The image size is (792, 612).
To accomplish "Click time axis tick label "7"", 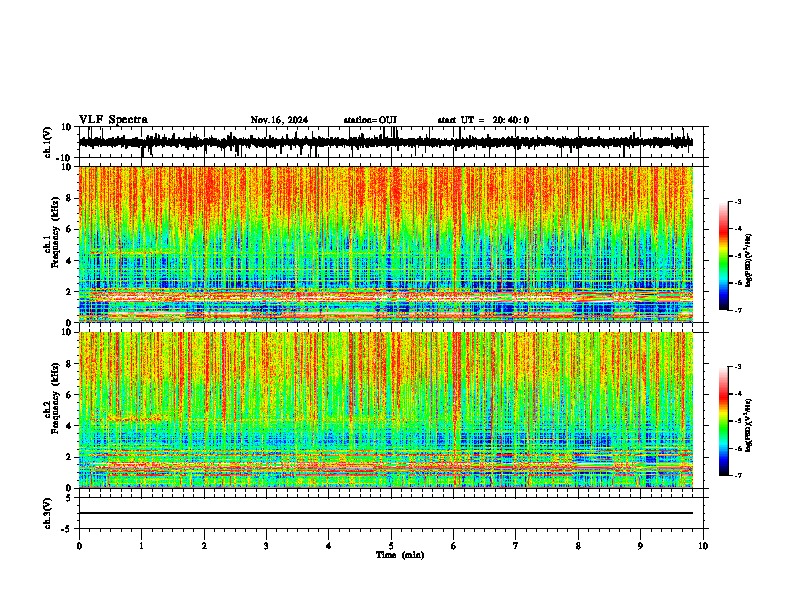I will point(516,546).
